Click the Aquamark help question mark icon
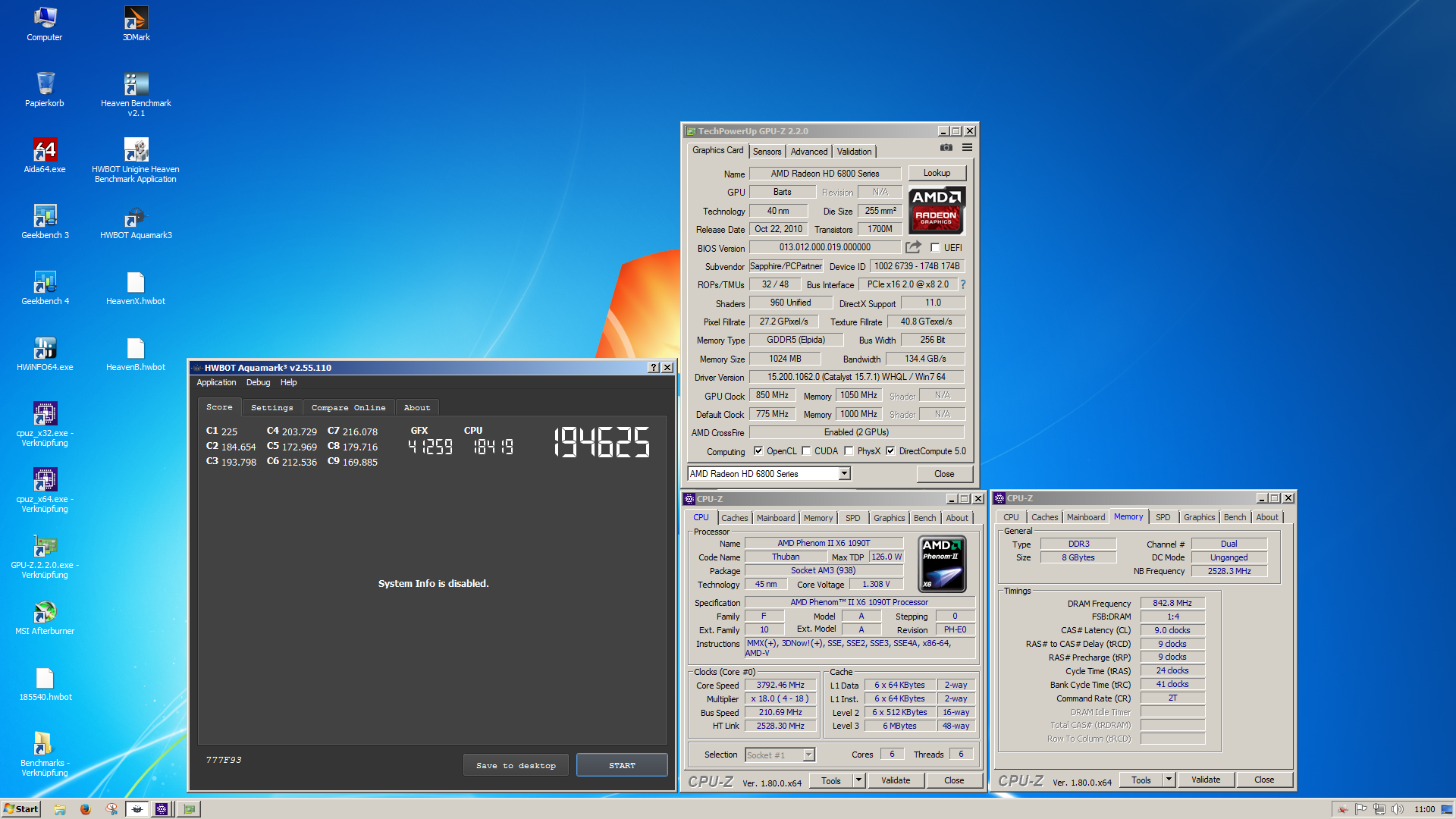The width and height of the screenshot is (1456, 819). 654,368
